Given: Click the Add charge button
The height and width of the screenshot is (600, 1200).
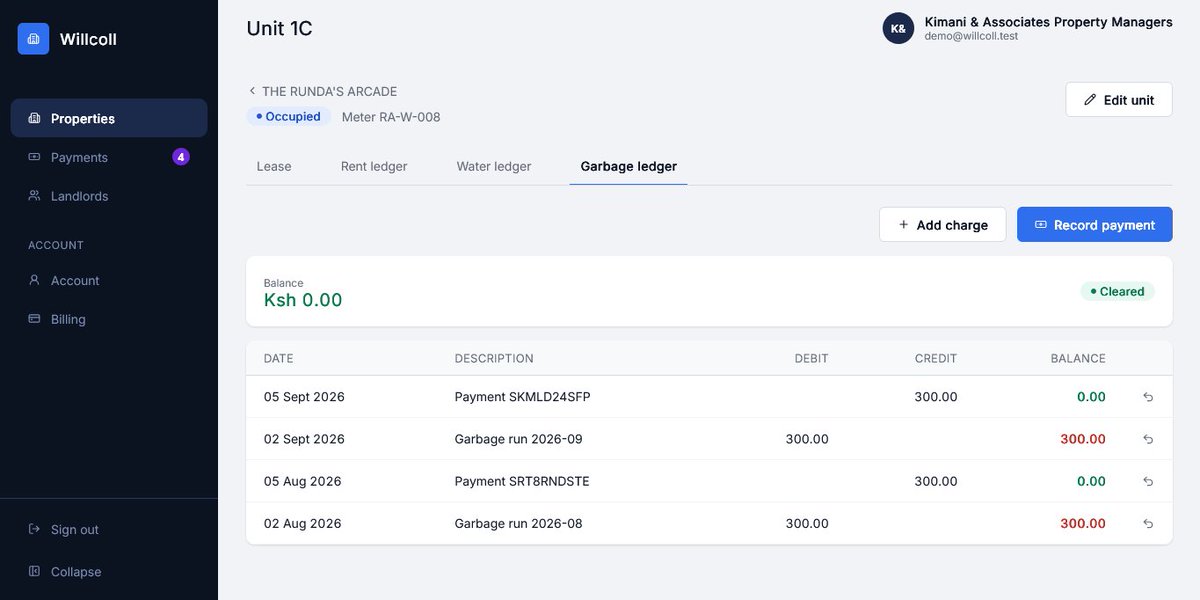Looking at the screenshot, I should [x=943, y=225].
